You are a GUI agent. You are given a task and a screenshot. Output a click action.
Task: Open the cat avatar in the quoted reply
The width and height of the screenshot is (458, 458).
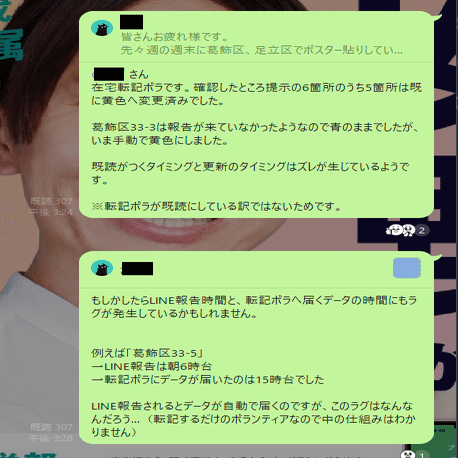click(102, 28)
